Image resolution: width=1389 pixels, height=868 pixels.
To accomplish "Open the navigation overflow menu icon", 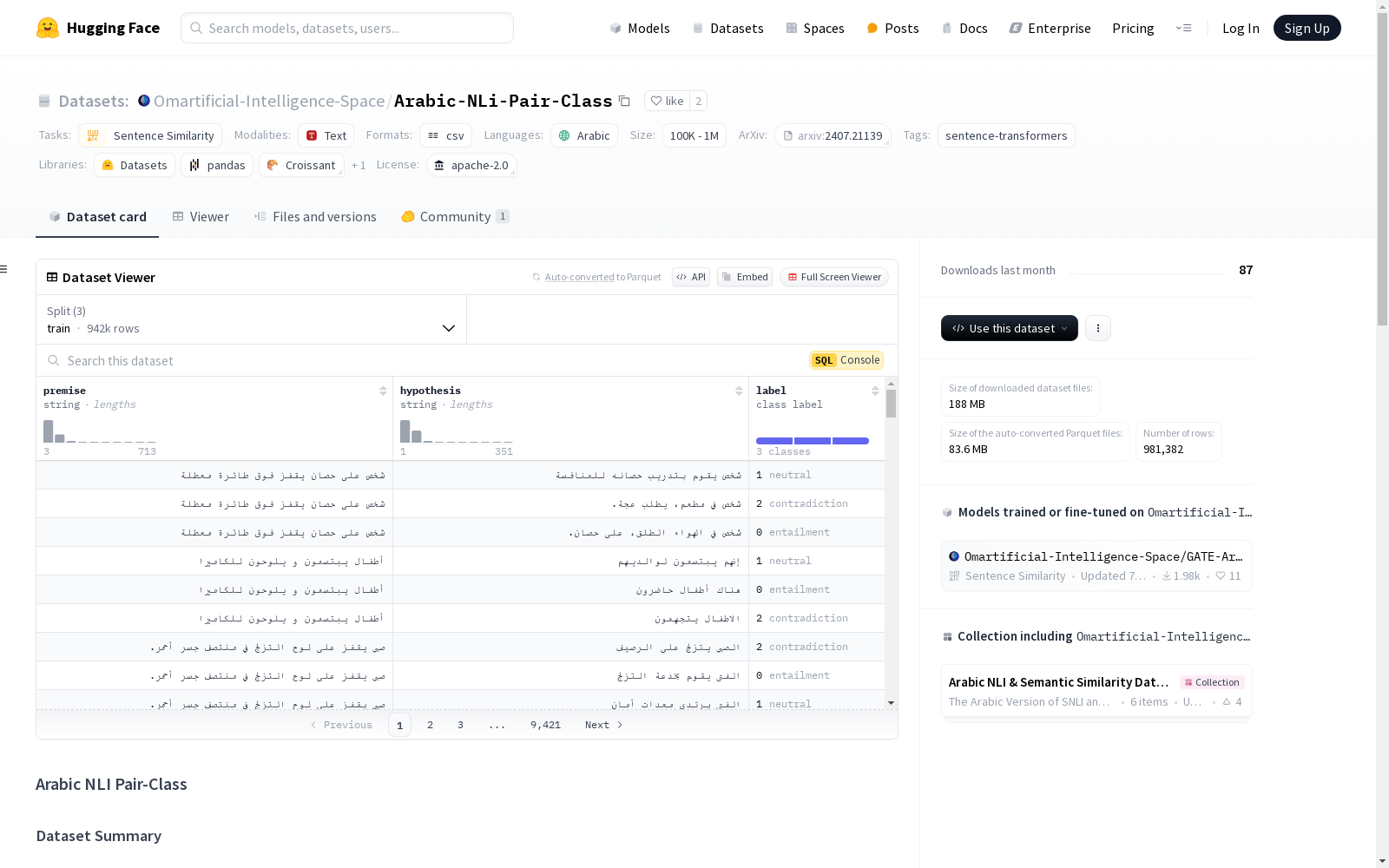I will click(x=1183, y=28).
